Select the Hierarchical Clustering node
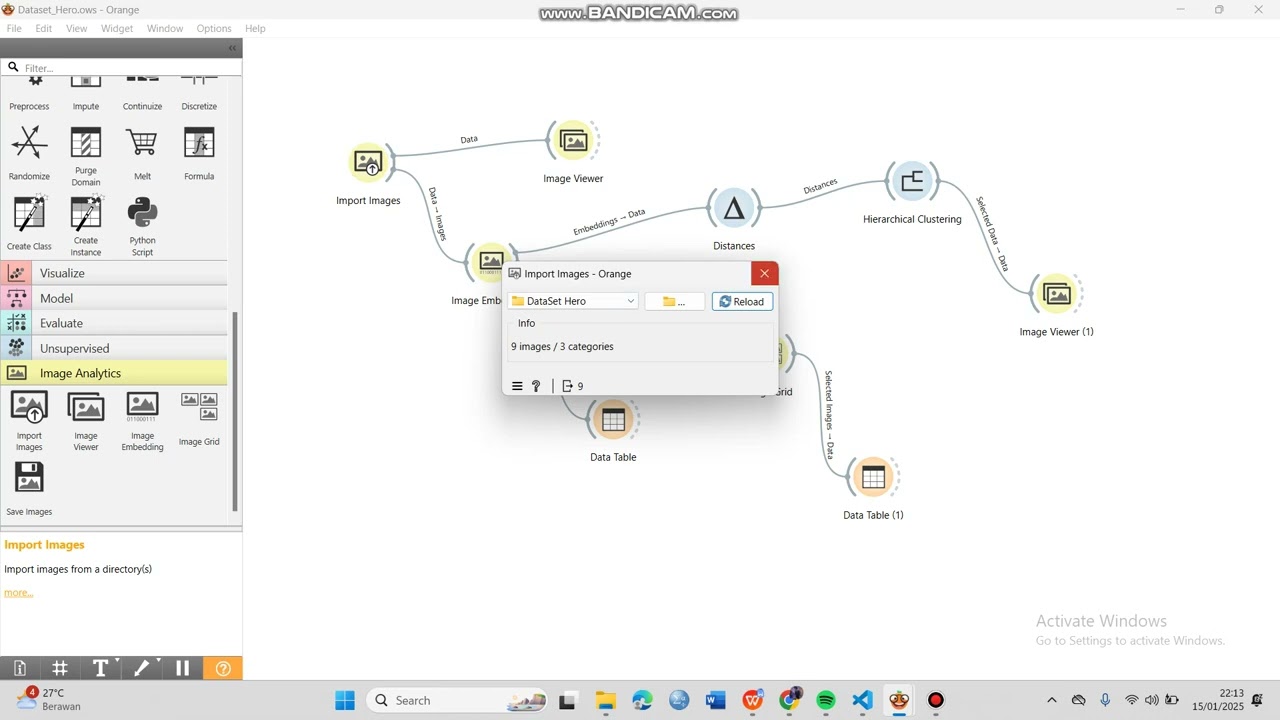This screenshot has width=1280, height=720. pos(912,181)
